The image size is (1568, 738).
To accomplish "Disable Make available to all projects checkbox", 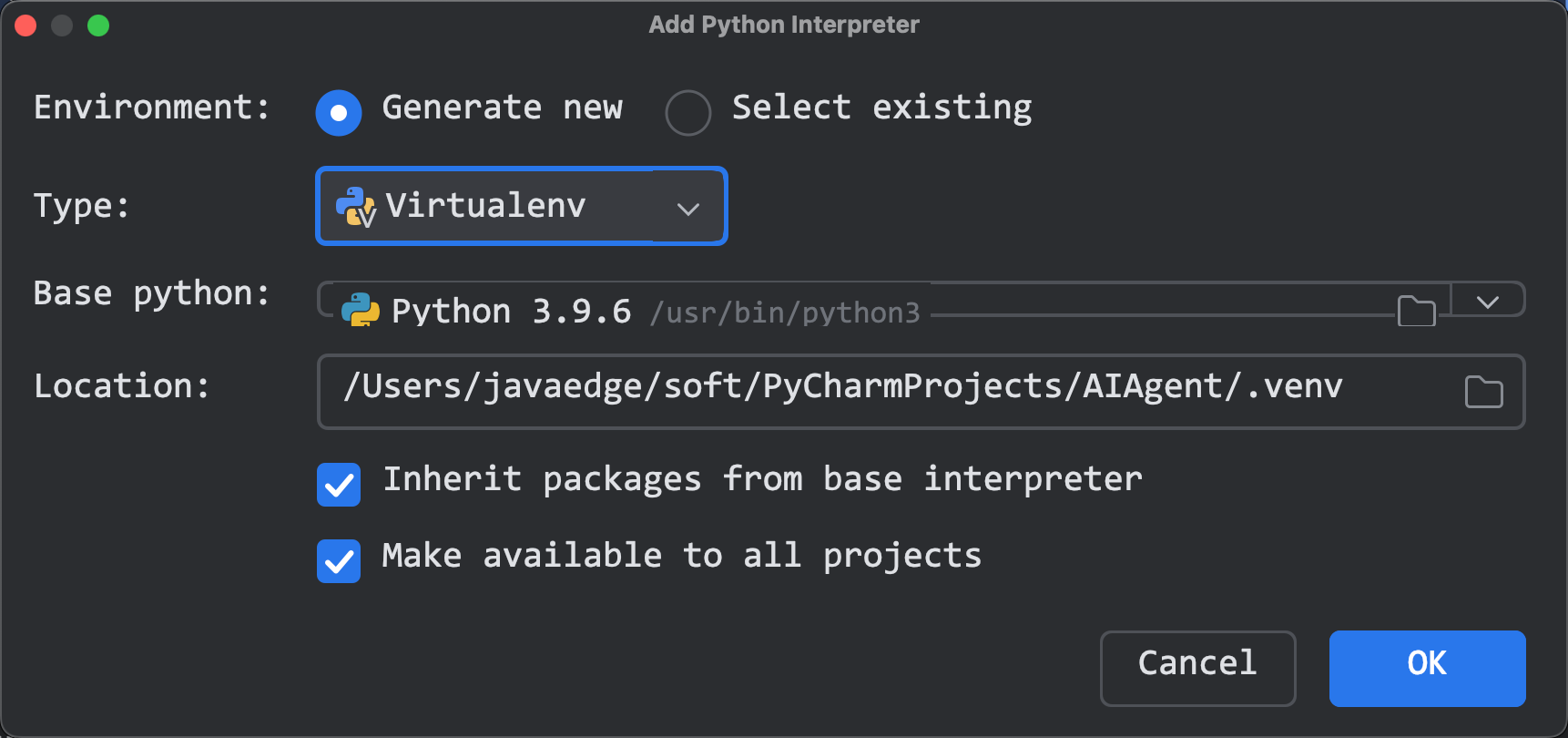I will click(339, 561).
